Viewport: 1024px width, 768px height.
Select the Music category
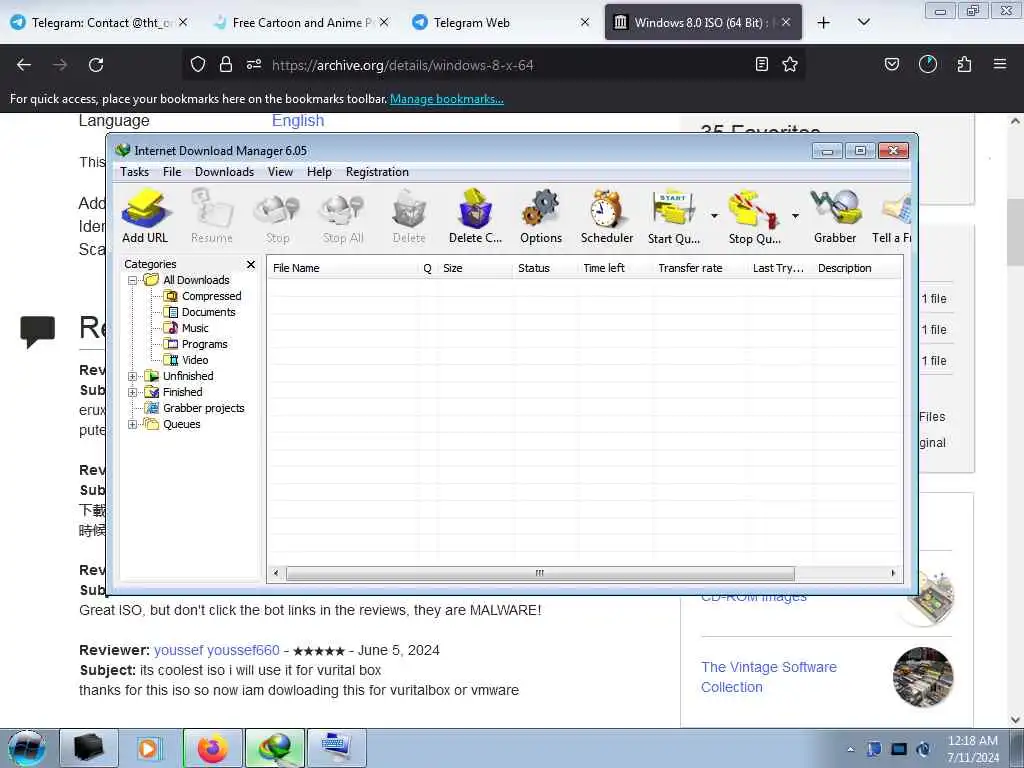[x=186, y=328]
